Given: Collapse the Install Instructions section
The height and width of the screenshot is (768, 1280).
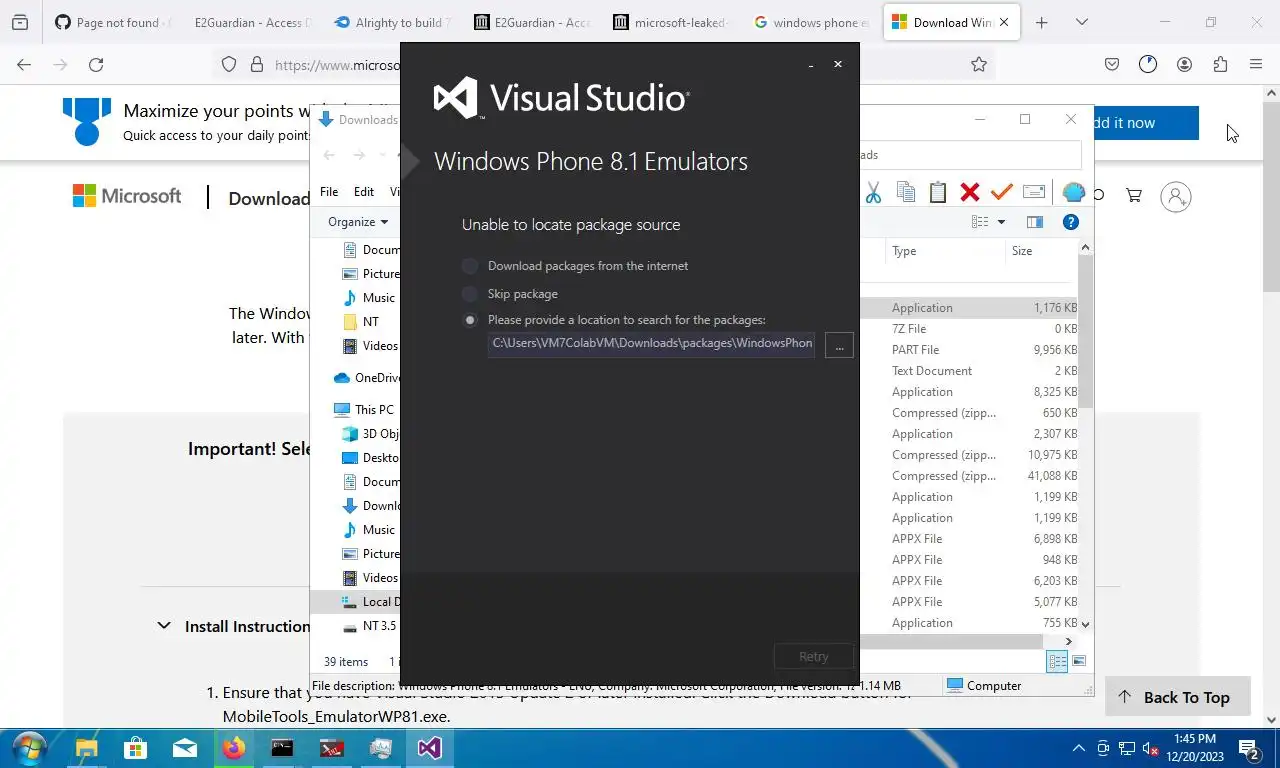Looking at the screenshot, I should [x=163, y=626].
